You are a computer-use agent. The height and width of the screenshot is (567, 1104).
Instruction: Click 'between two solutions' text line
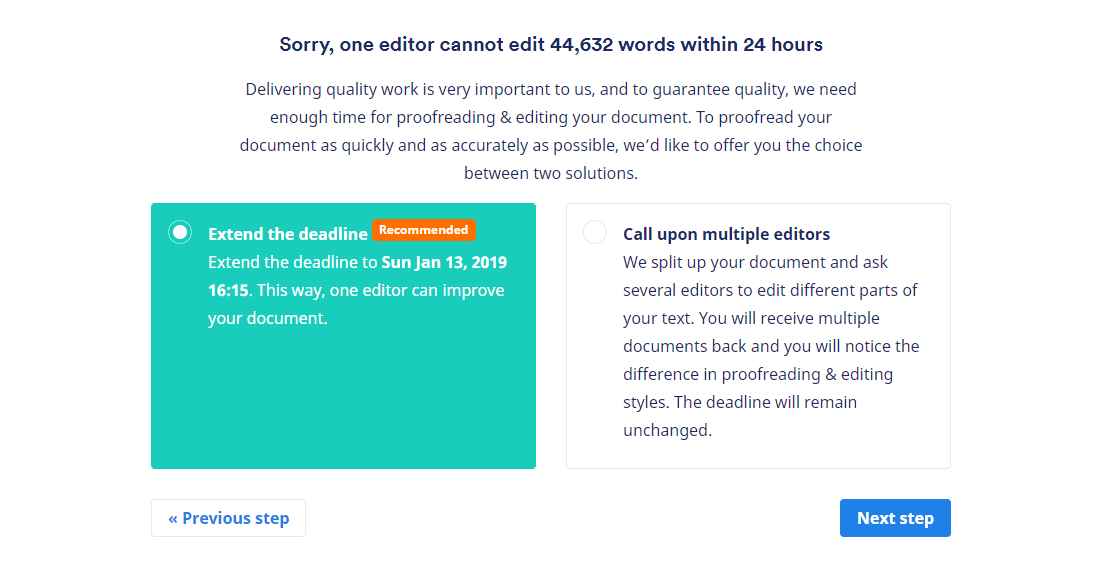[551, 173]
